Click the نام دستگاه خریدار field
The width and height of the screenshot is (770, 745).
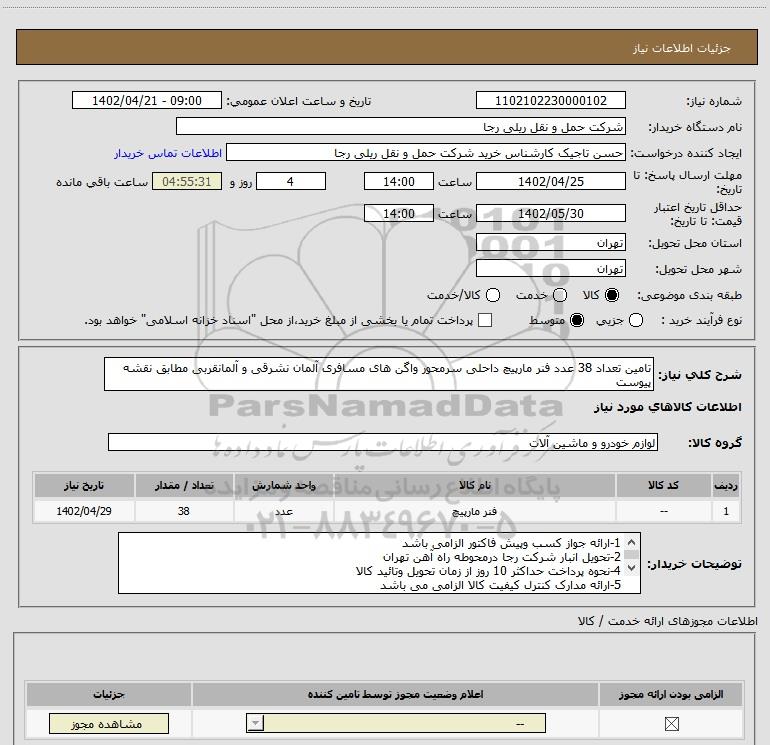click(x=401, y=126)
